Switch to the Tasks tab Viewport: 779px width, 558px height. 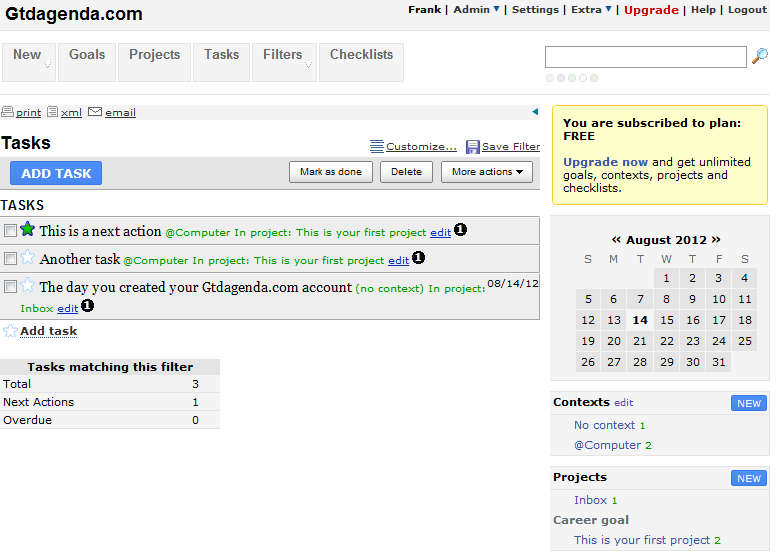222,62
